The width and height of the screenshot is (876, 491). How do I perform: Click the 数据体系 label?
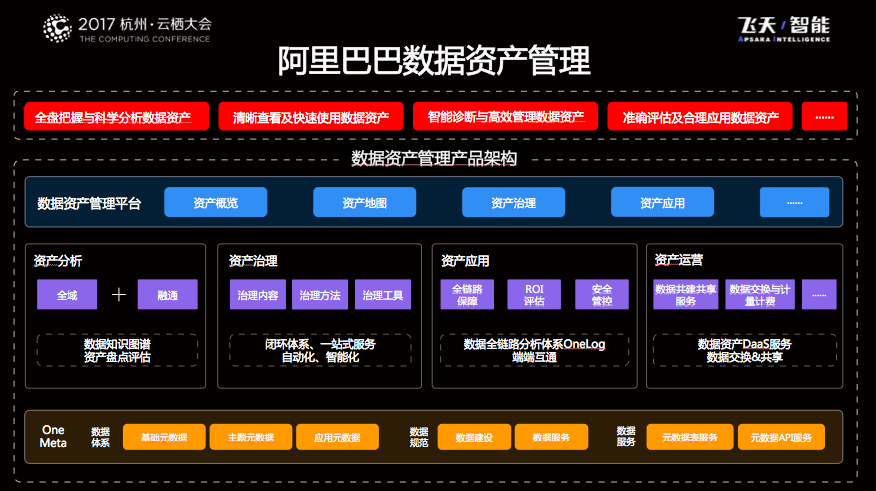click(x=101, y=437)
